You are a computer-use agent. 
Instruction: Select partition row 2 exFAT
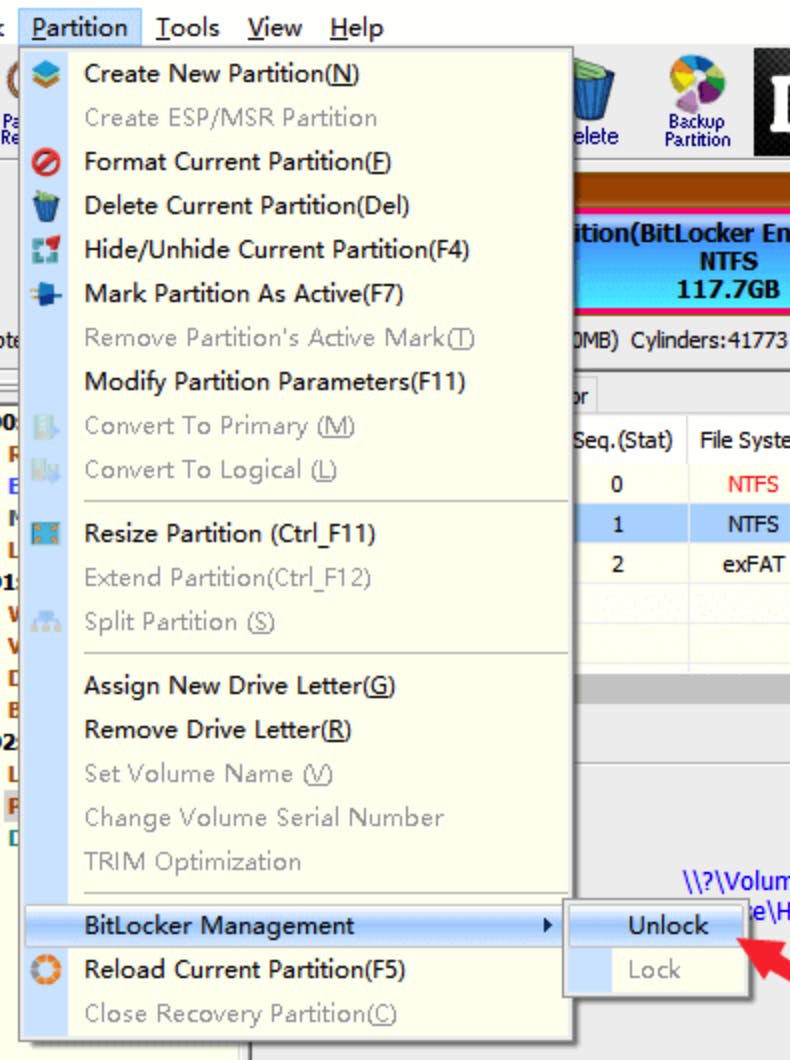[682, 564]
